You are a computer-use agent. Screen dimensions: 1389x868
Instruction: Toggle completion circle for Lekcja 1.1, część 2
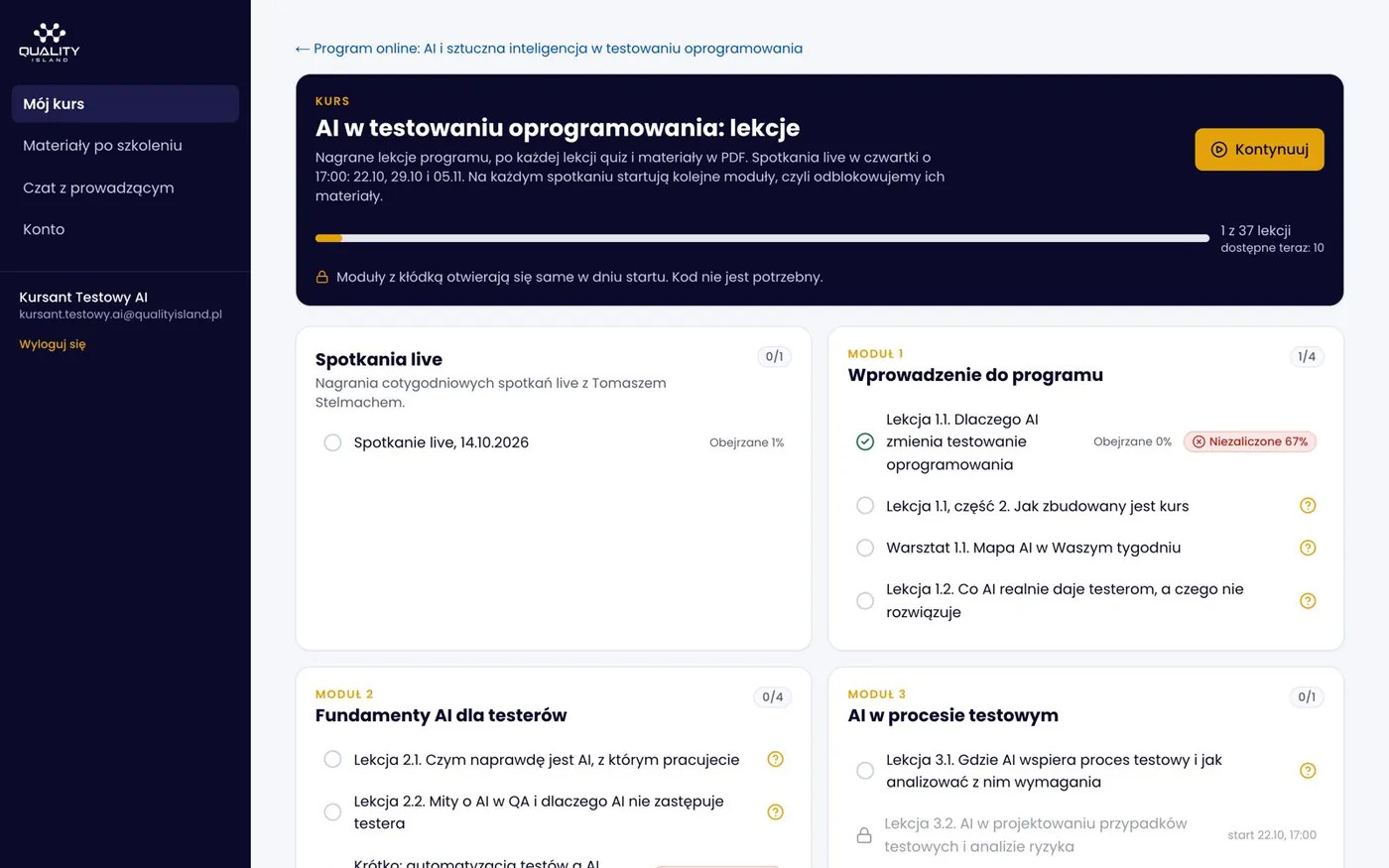(x=865, y=506)
